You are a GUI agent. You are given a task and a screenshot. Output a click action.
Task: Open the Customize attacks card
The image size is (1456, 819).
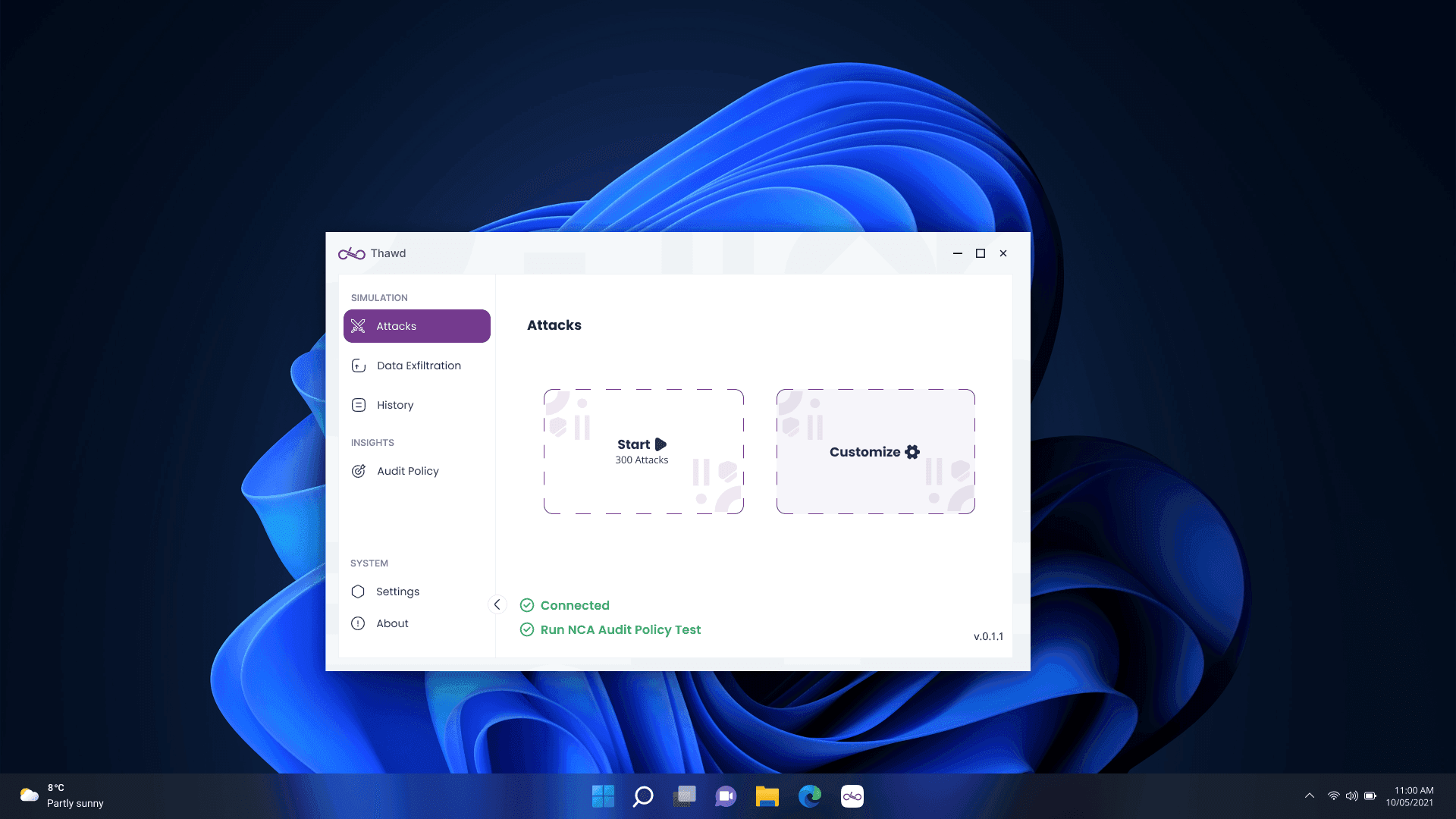876,451
